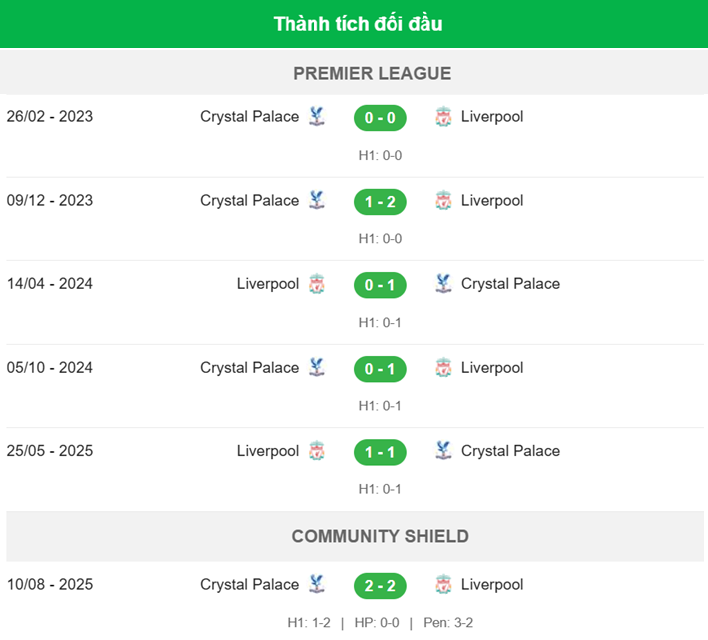The image size is (708, 640).
Task: Open the 0 - 0 score badge
Action: (x=380, y=118)
